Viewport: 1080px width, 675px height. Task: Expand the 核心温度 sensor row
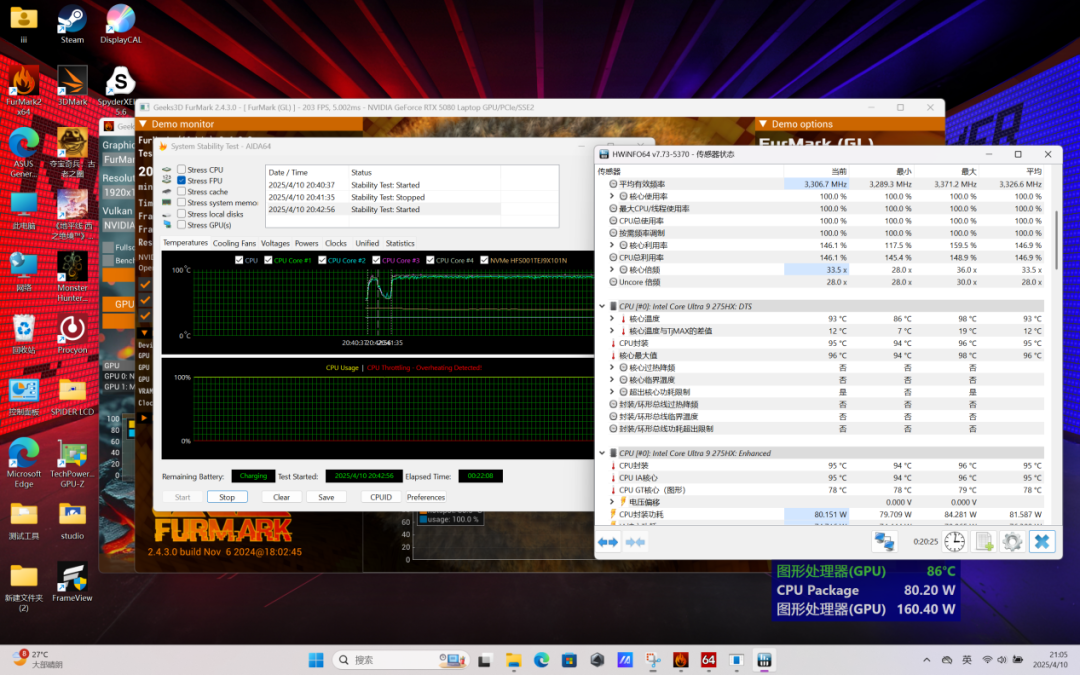[x=612, y=318]
